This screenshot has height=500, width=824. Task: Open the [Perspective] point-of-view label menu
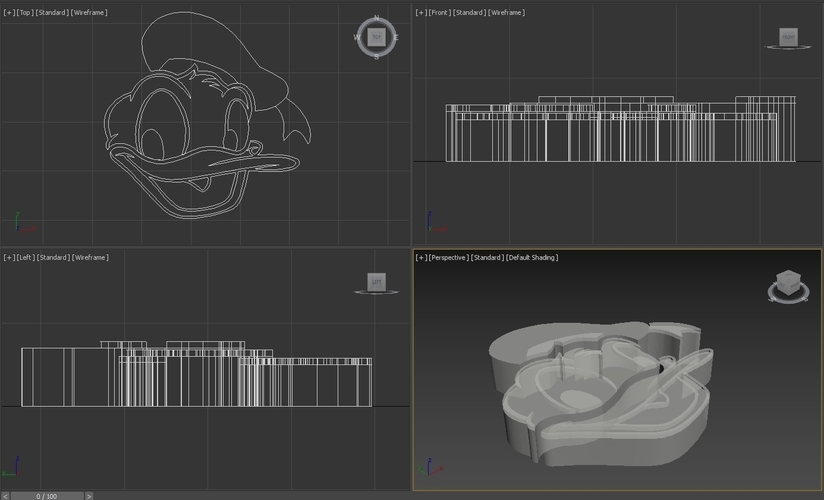448,258
